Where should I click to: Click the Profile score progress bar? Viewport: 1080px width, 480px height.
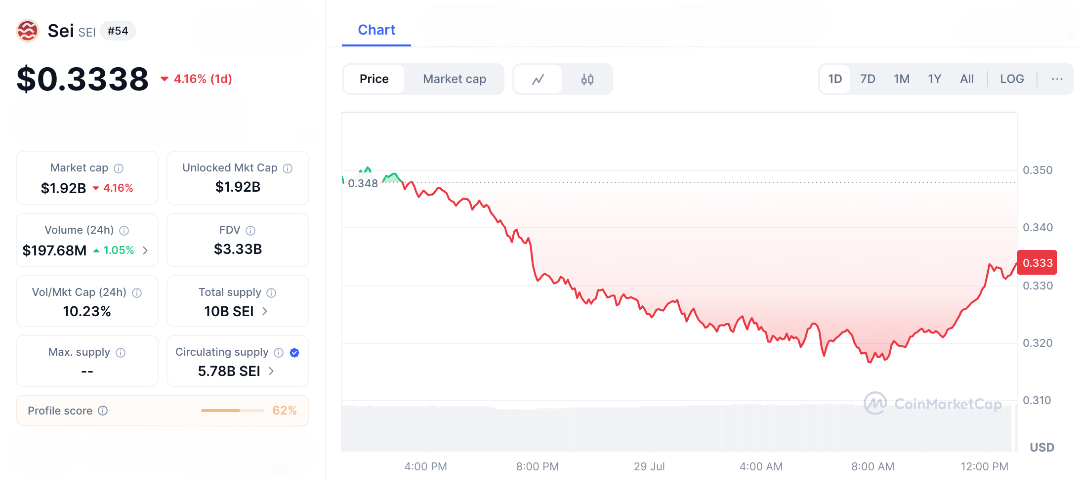[233, 411]
